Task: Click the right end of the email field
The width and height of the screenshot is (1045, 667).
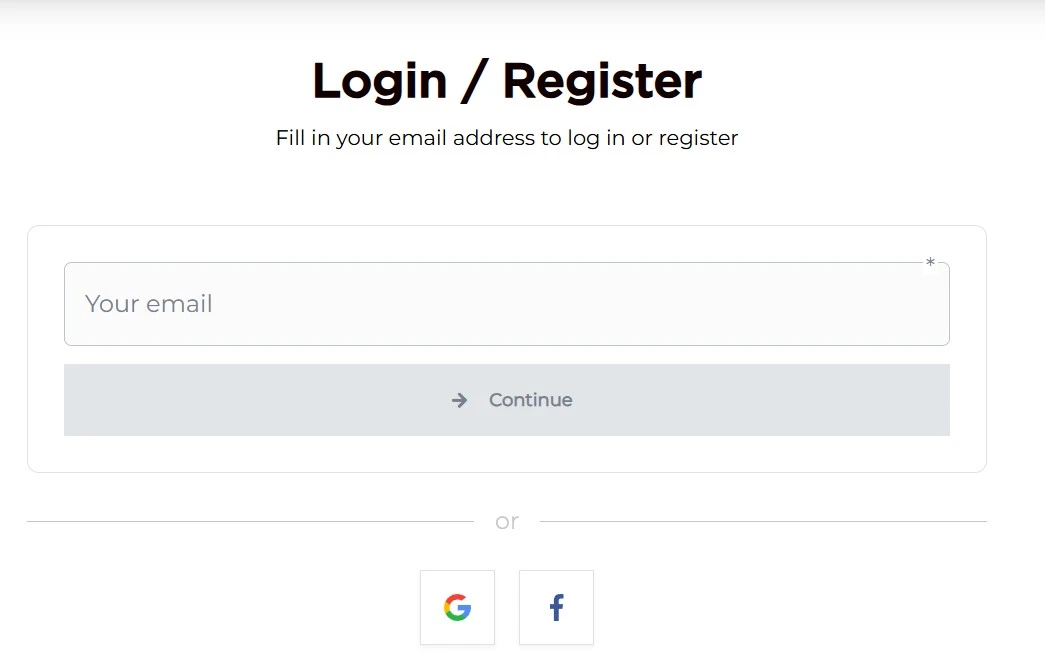Action: coord(920,304)
